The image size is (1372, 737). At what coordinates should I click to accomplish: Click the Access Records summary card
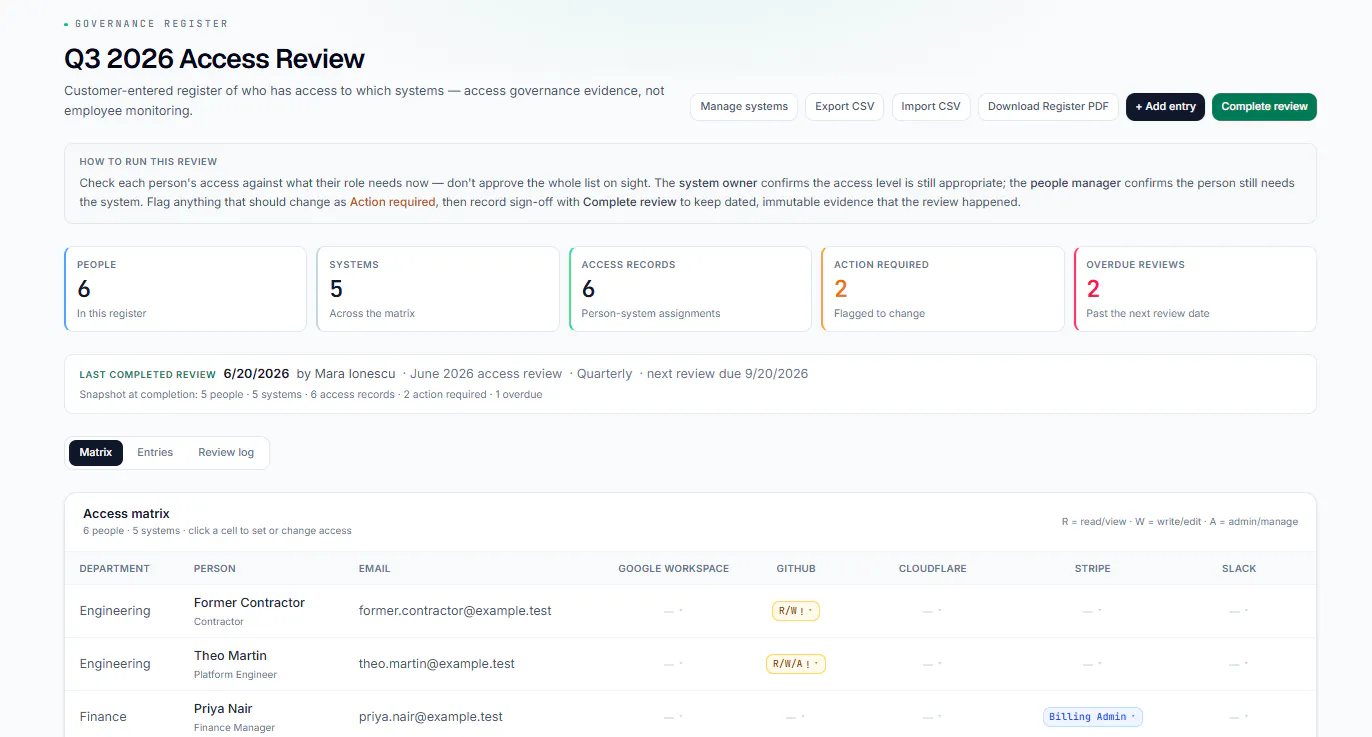pos(690,289)
